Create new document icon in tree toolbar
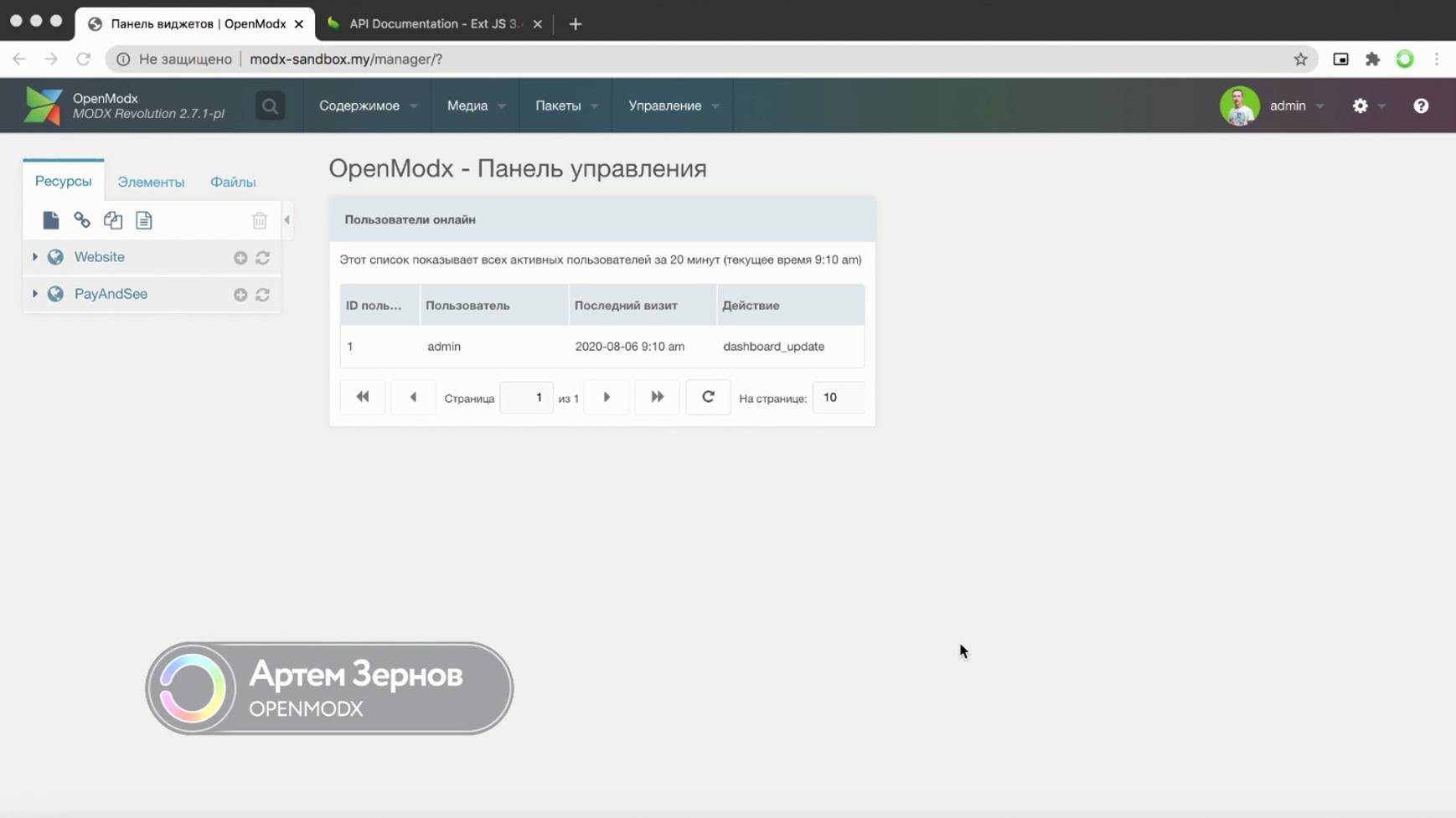 tap(51, 220)
